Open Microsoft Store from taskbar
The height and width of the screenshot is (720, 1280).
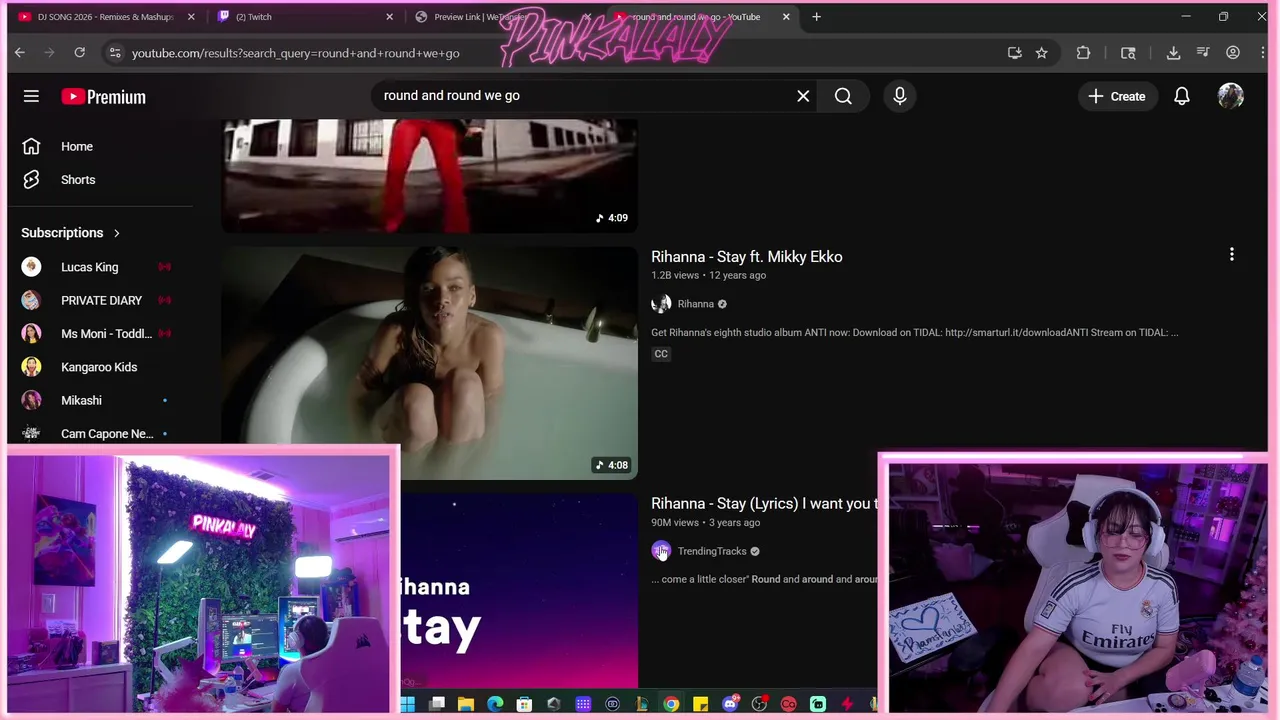coord(524,705)
